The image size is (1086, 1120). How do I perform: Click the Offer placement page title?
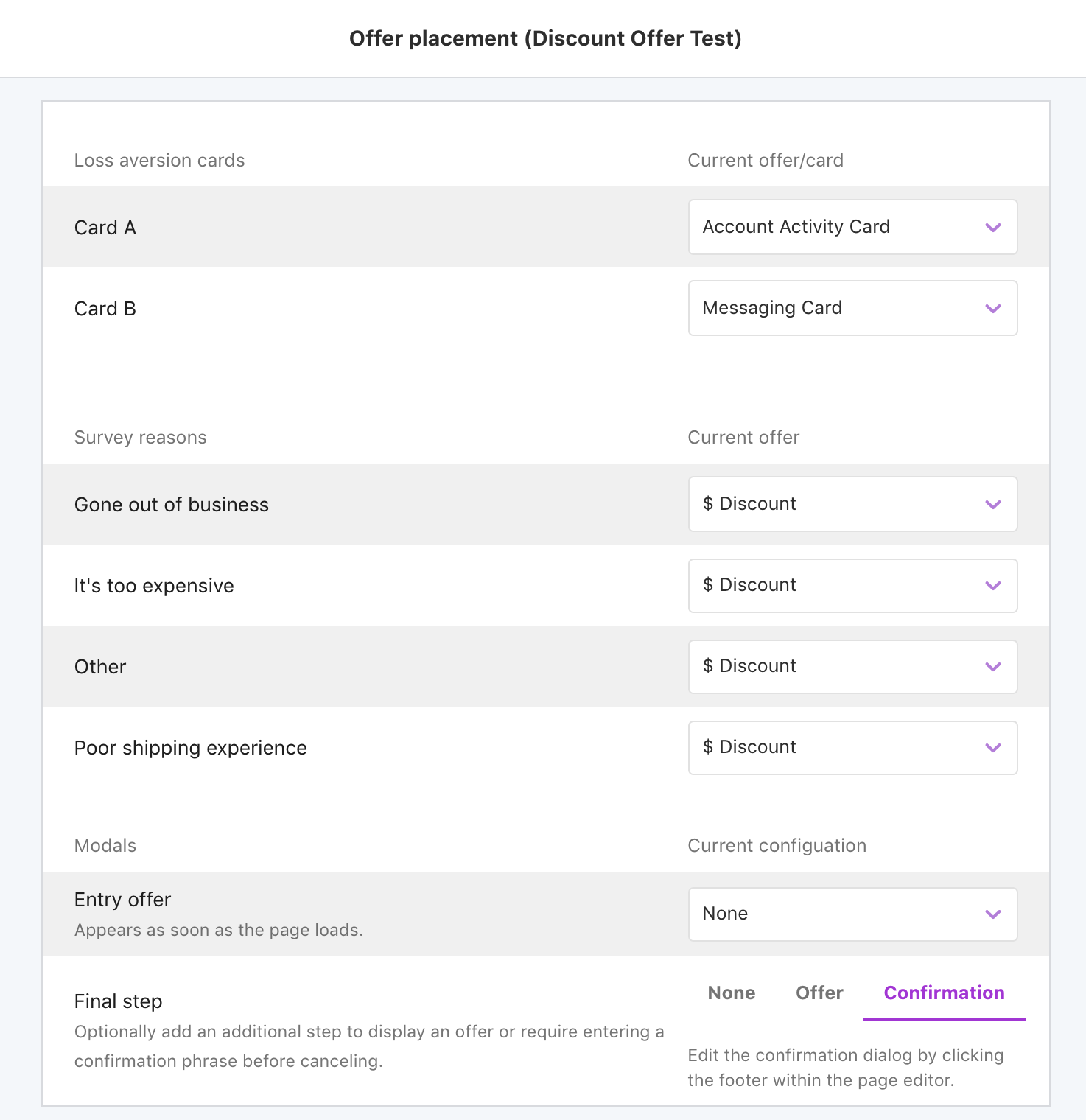(544, 38)
